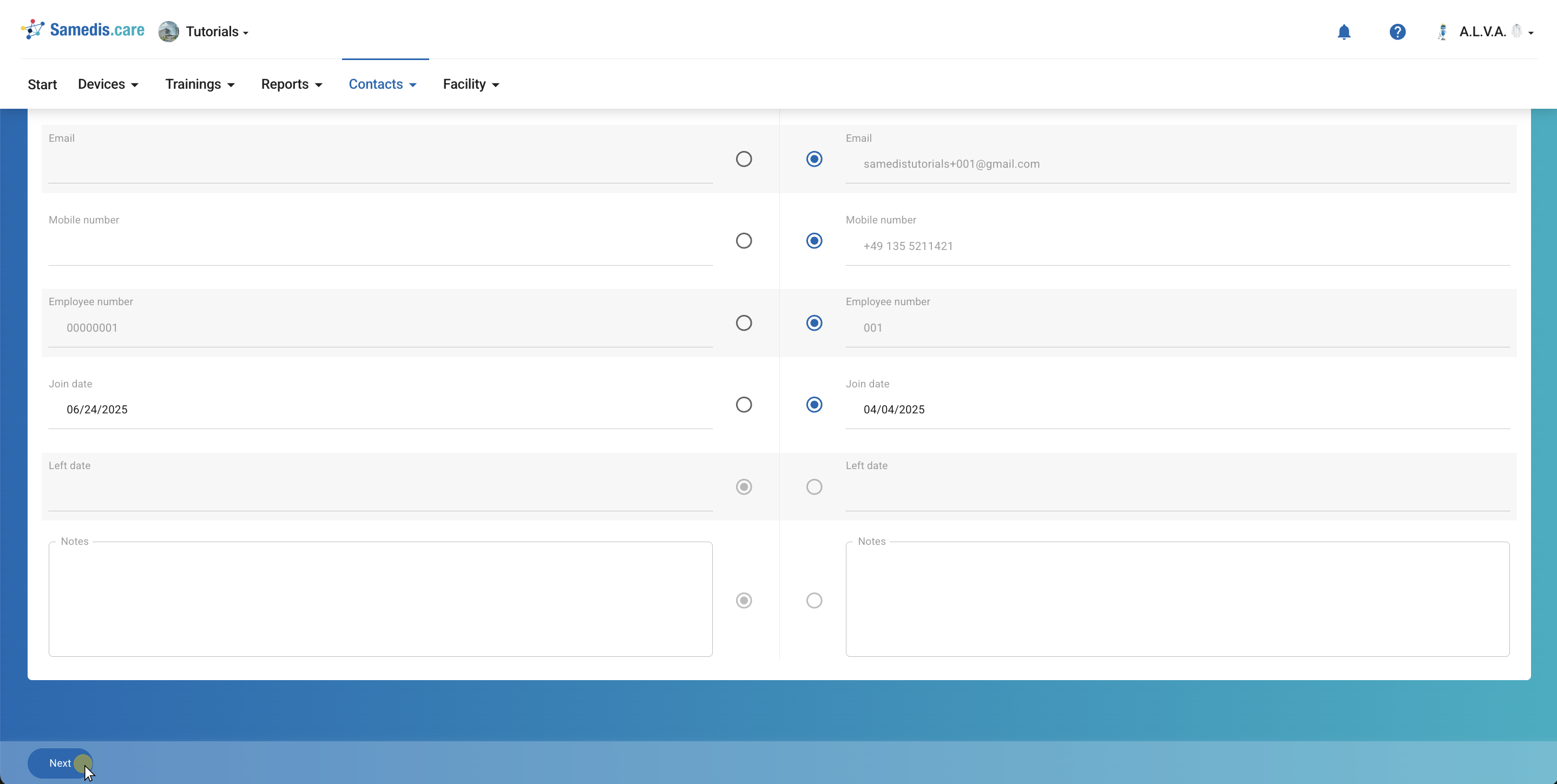Screen dimensions: 1557x784
Task: Click the Tutorials facility avatar image
Action: [169, 31]
